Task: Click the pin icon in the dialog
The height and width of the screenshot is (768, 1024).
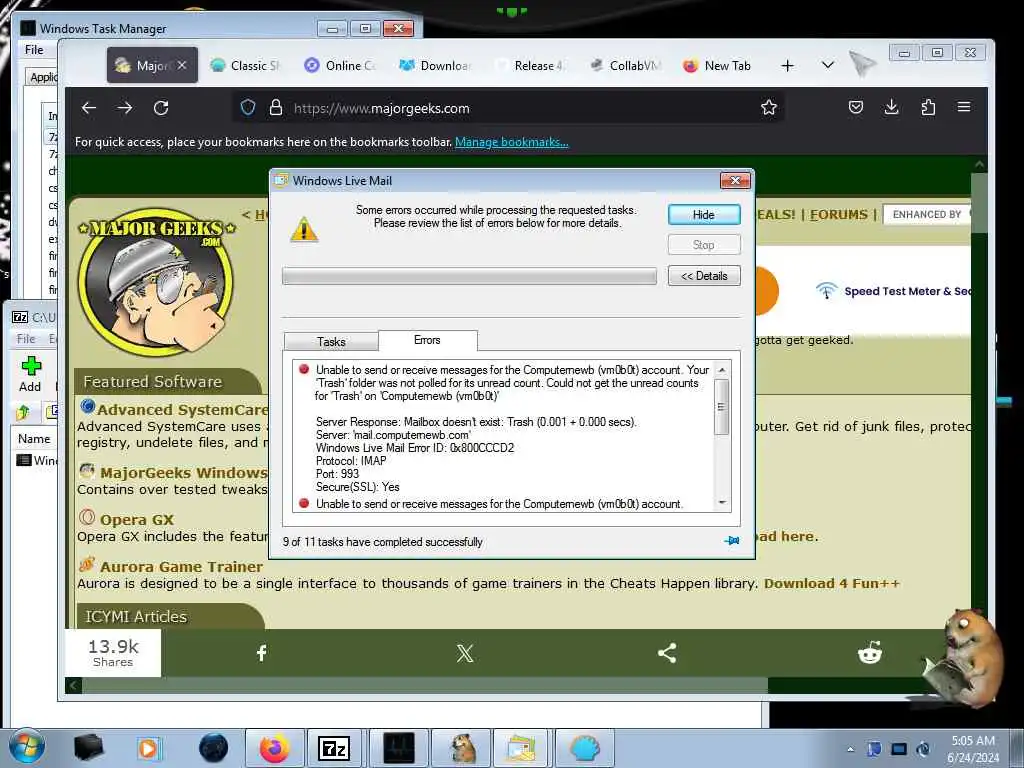Action: point(732,541)
